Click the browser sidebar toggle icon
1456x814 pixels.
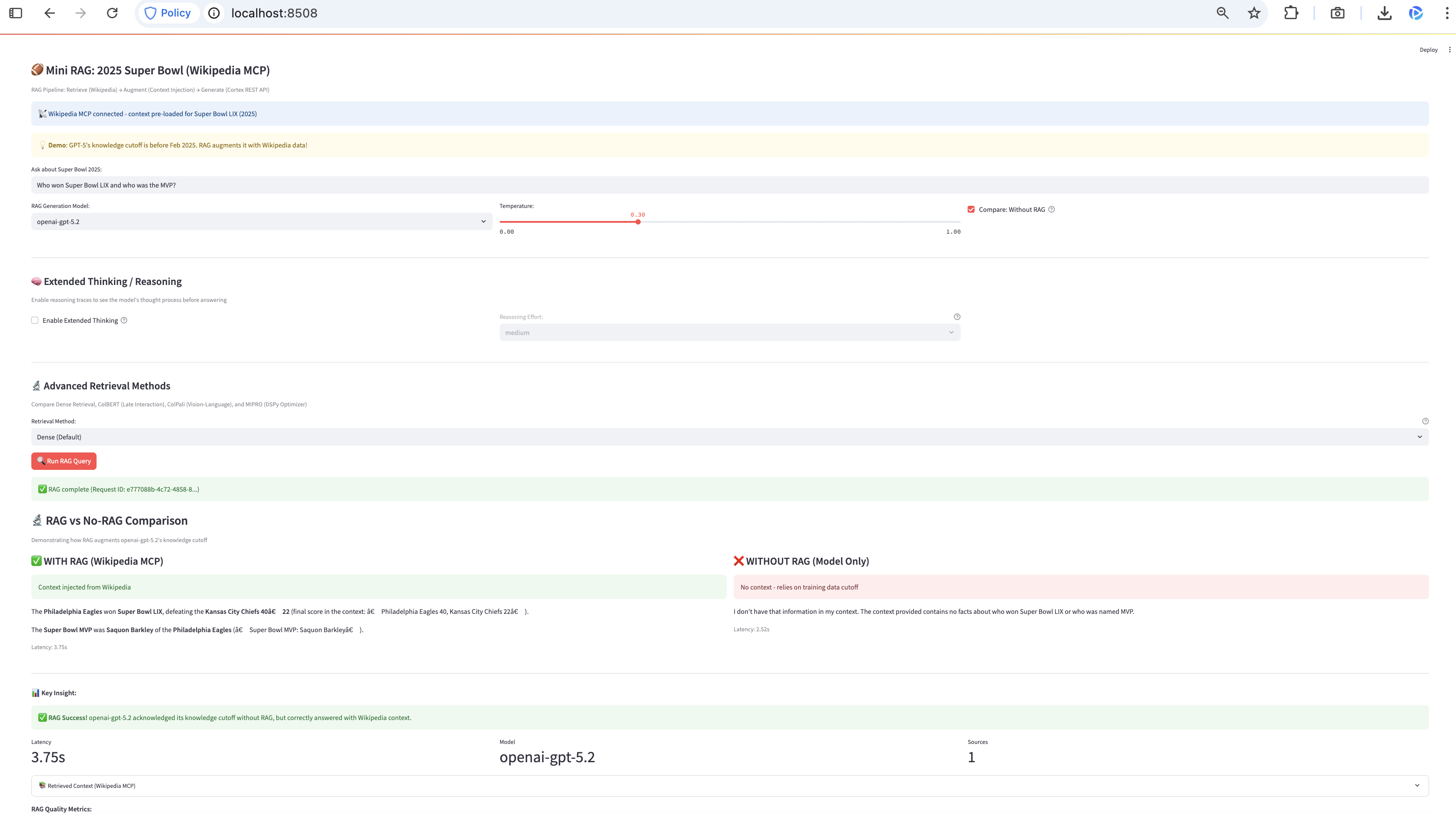click(x=16, y=13)
